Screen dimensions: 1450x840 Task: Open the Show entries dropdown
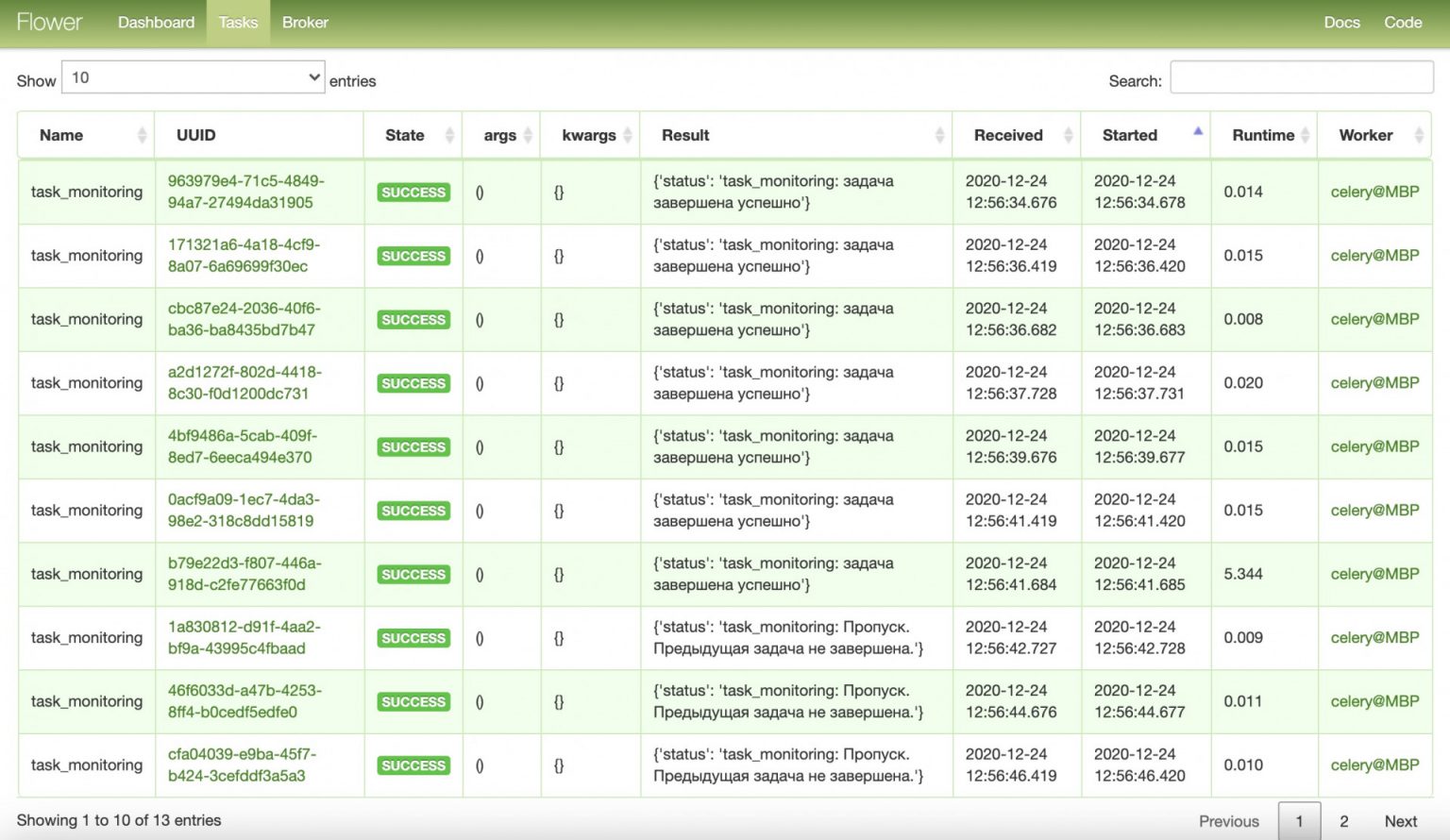194,77
